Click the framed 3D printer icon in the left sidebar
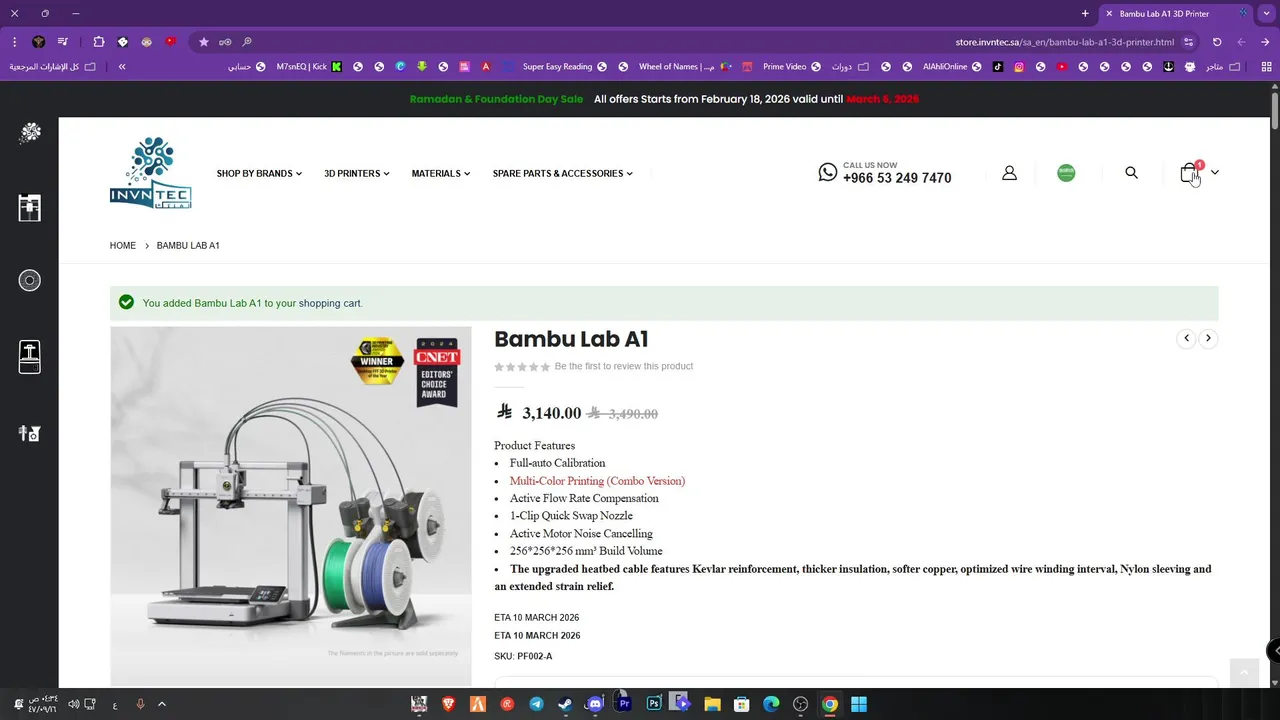 (30, 207)
